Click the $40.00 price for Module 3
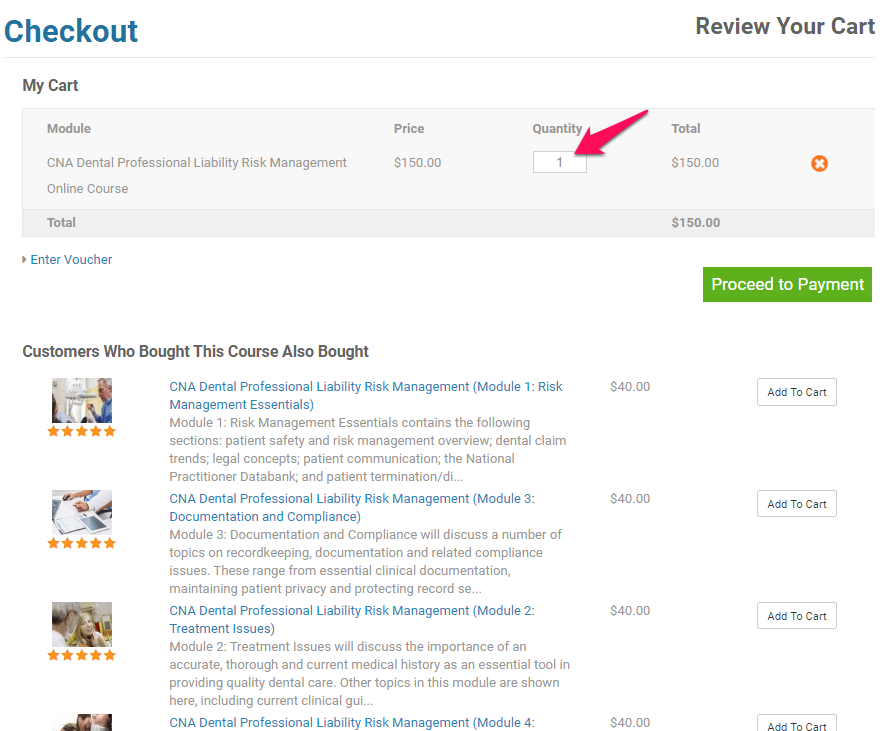The height and width of the screenshot is (731, 886). (x=630, y=498)
